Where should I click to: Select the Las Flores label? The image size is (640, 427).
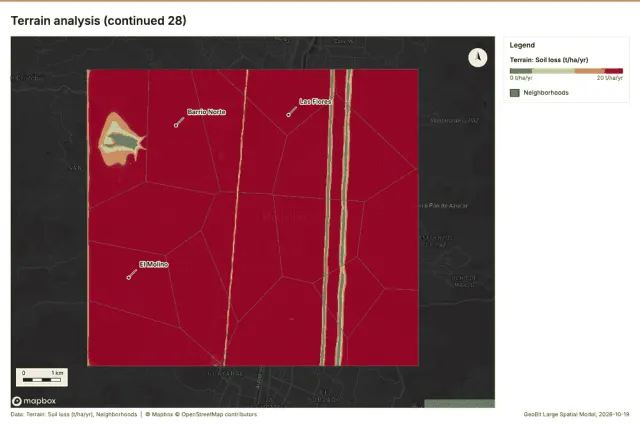(315, 101)
